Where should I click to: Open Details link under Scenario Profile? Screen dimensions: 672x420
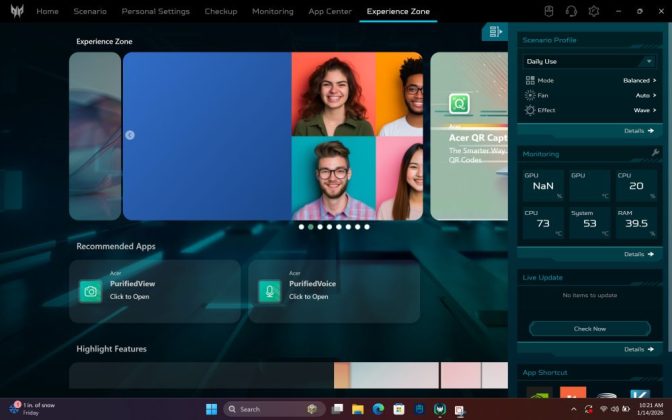tap(638, 130)
